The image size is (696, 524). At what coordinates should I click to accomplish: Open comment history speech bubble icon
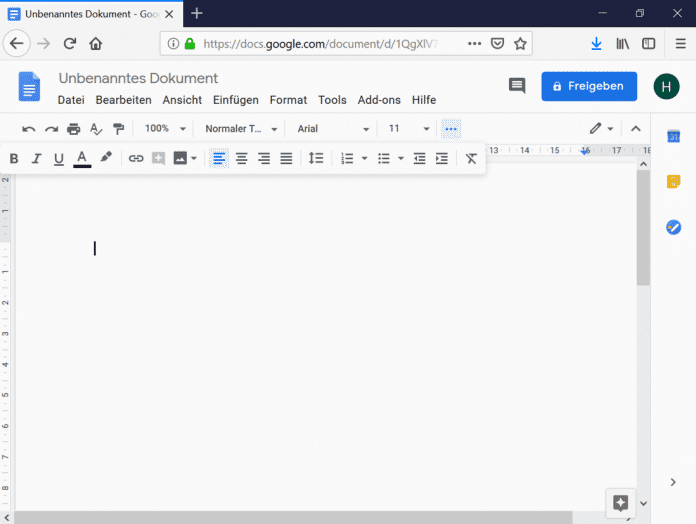click(x=517, y=86)
